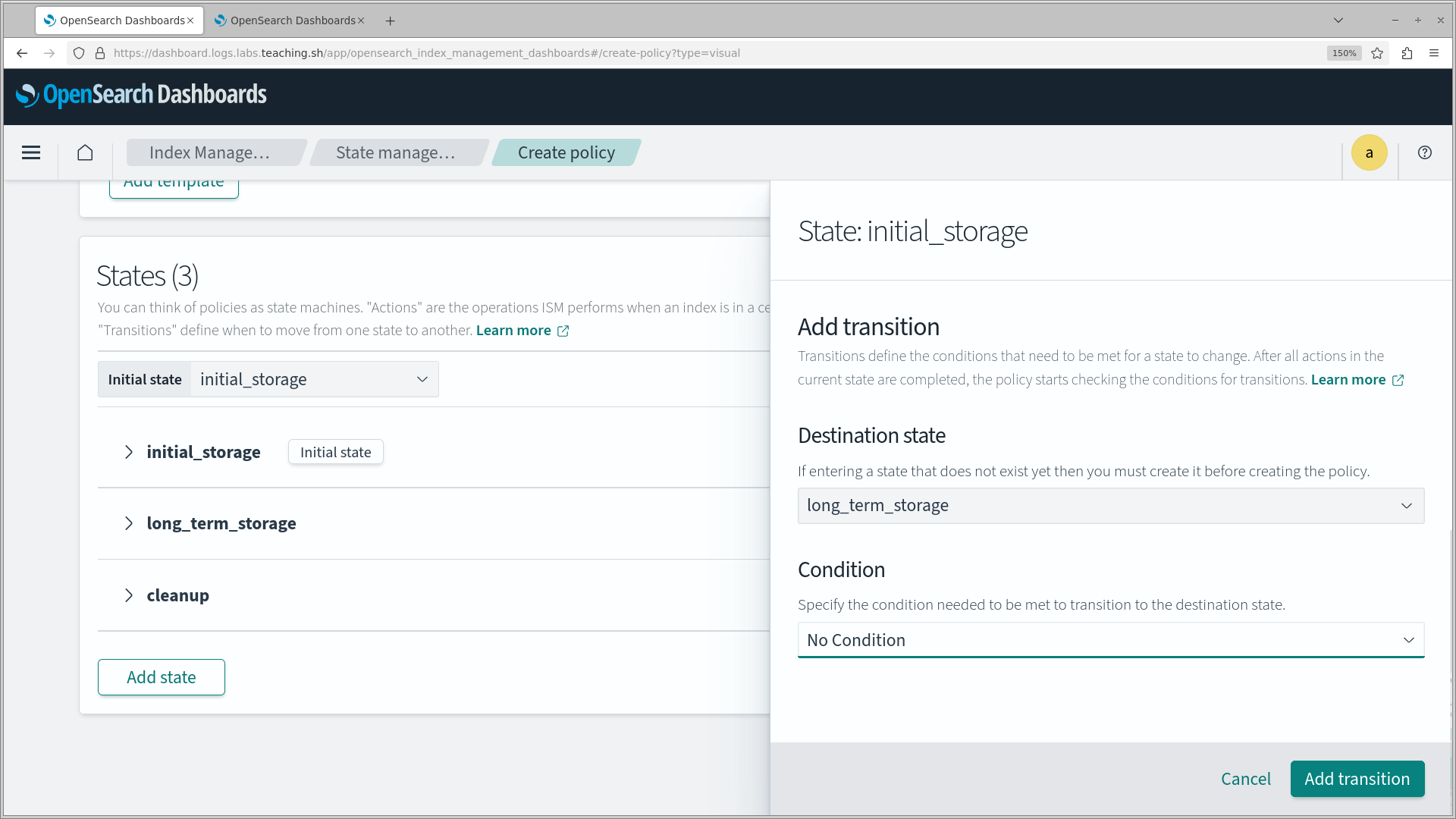Bookmark the page with the star icon
This screenshot has width=1456, height=819.
point(1377,53)
